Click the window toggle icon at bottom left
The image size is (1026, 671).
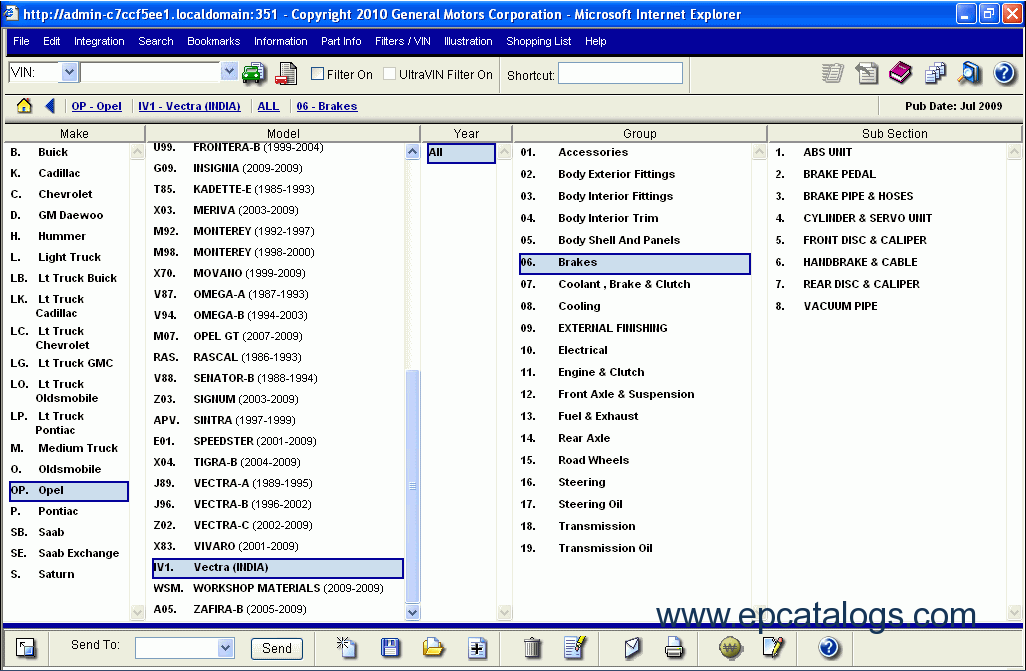26,647
